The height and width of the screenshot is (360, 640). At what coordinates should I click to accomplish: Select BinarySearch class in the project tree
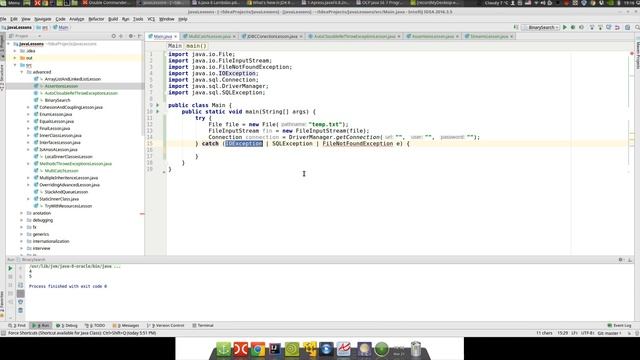point(58,100)
